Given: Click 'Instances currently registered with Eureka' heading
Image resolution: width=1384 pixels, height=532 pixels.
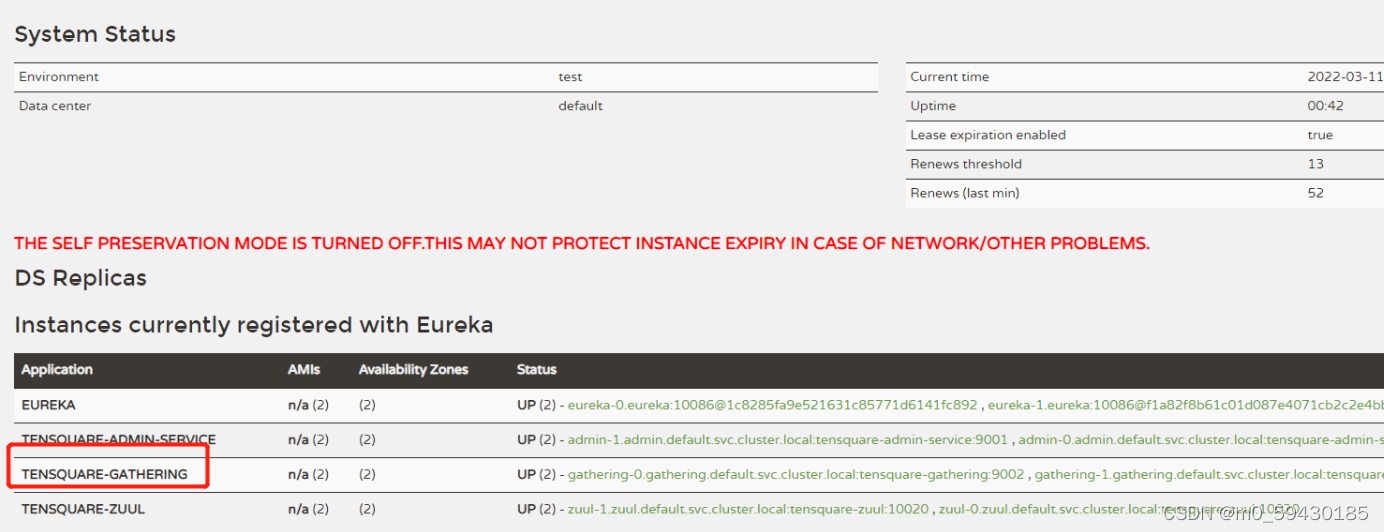Looking at the screenshot, I should point(253,325).
